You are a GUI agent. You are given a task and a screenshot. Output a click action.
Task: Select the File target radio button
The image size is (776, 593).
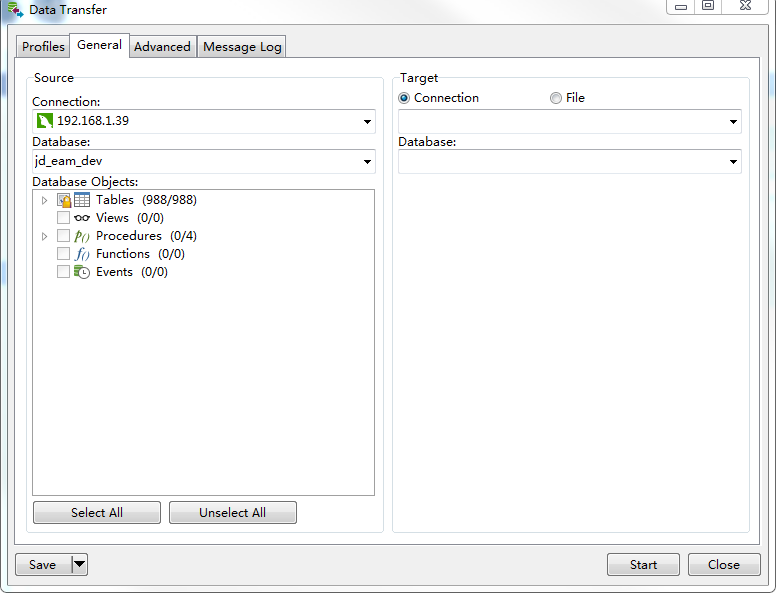pyautogui.click(x=556, y=98)
